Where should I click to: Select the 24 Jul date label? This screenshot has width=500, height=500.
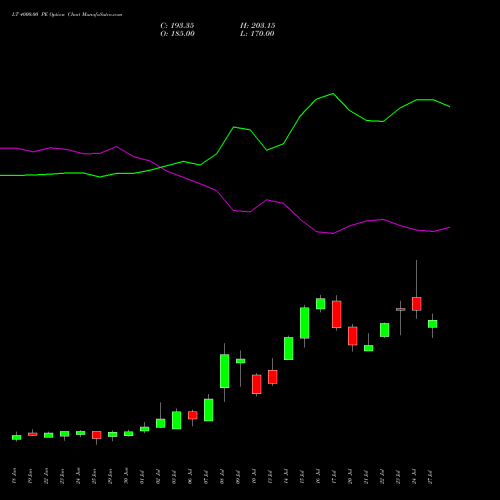414,476
